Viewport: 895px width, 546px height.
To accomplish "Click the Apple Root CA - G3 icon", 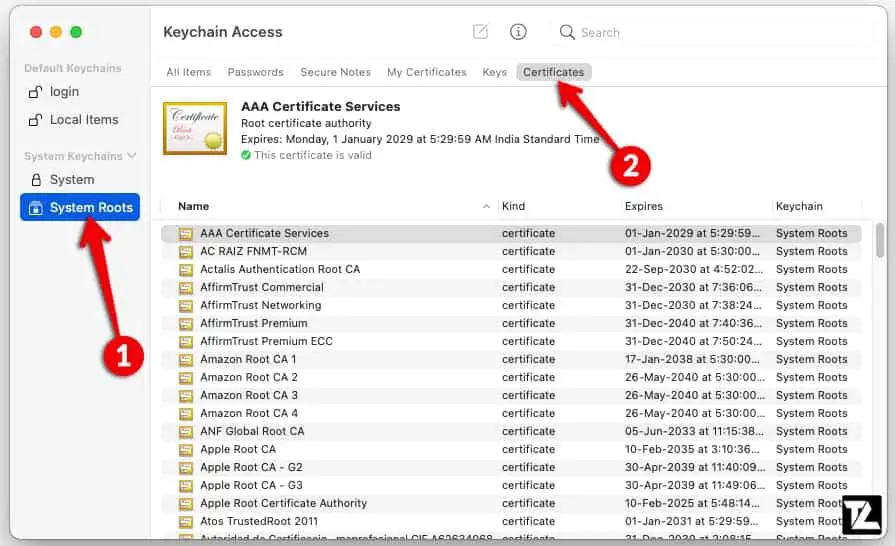I will click(x=186, y=486).
